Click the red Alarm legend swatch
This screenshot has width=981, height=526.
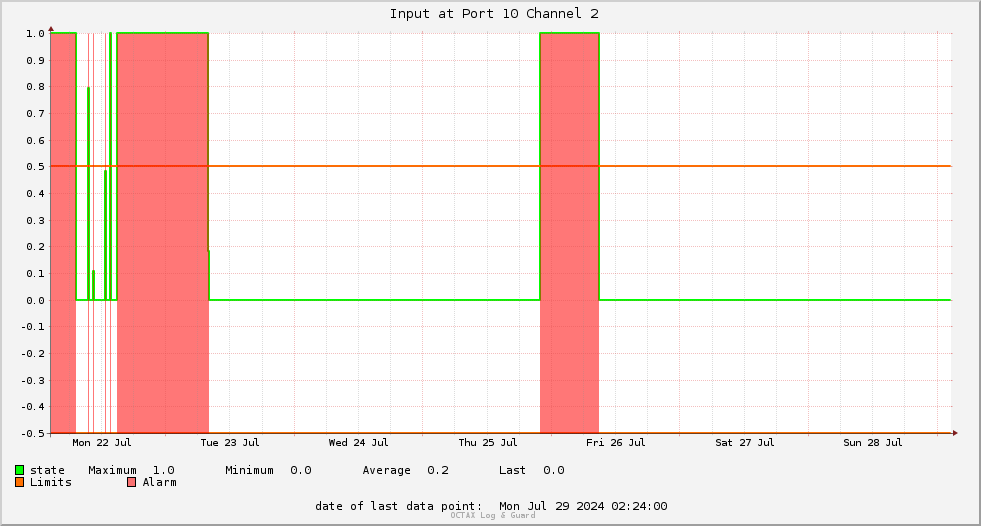[x=131, y=482]
